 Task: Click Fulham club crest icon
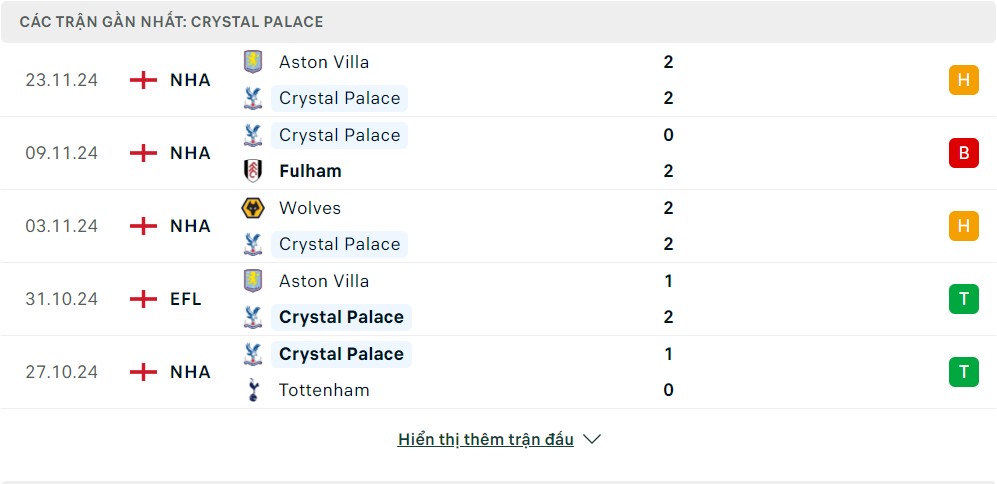253,171
